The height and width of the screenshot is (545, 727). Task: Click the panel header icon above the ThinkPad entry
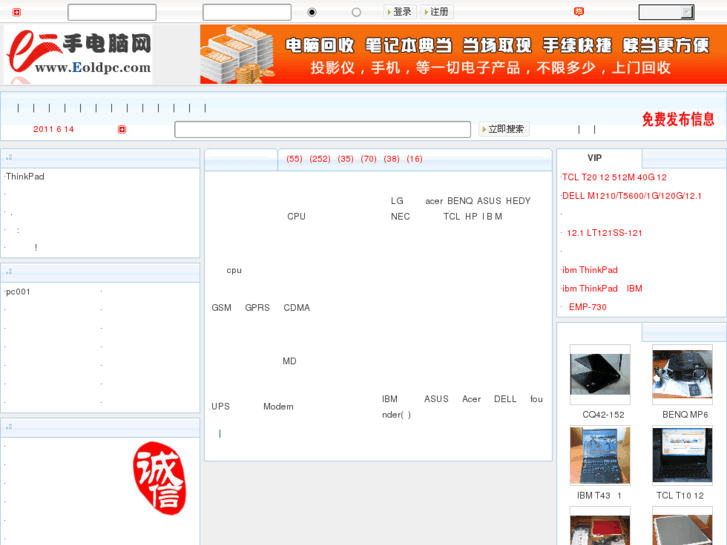[x=9, y=158]
